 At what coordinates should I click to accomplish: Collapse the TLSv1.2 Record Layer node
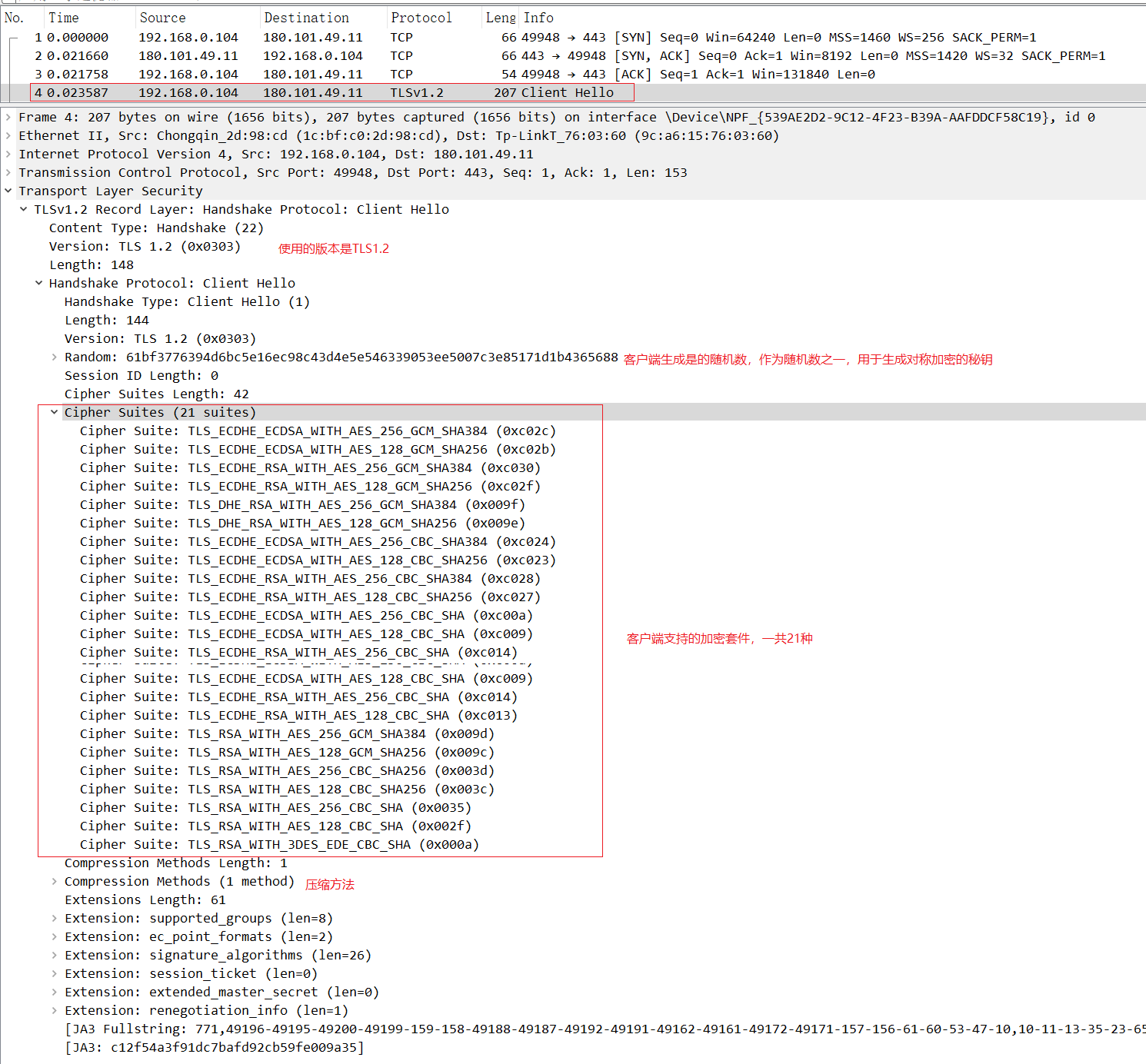24,210
